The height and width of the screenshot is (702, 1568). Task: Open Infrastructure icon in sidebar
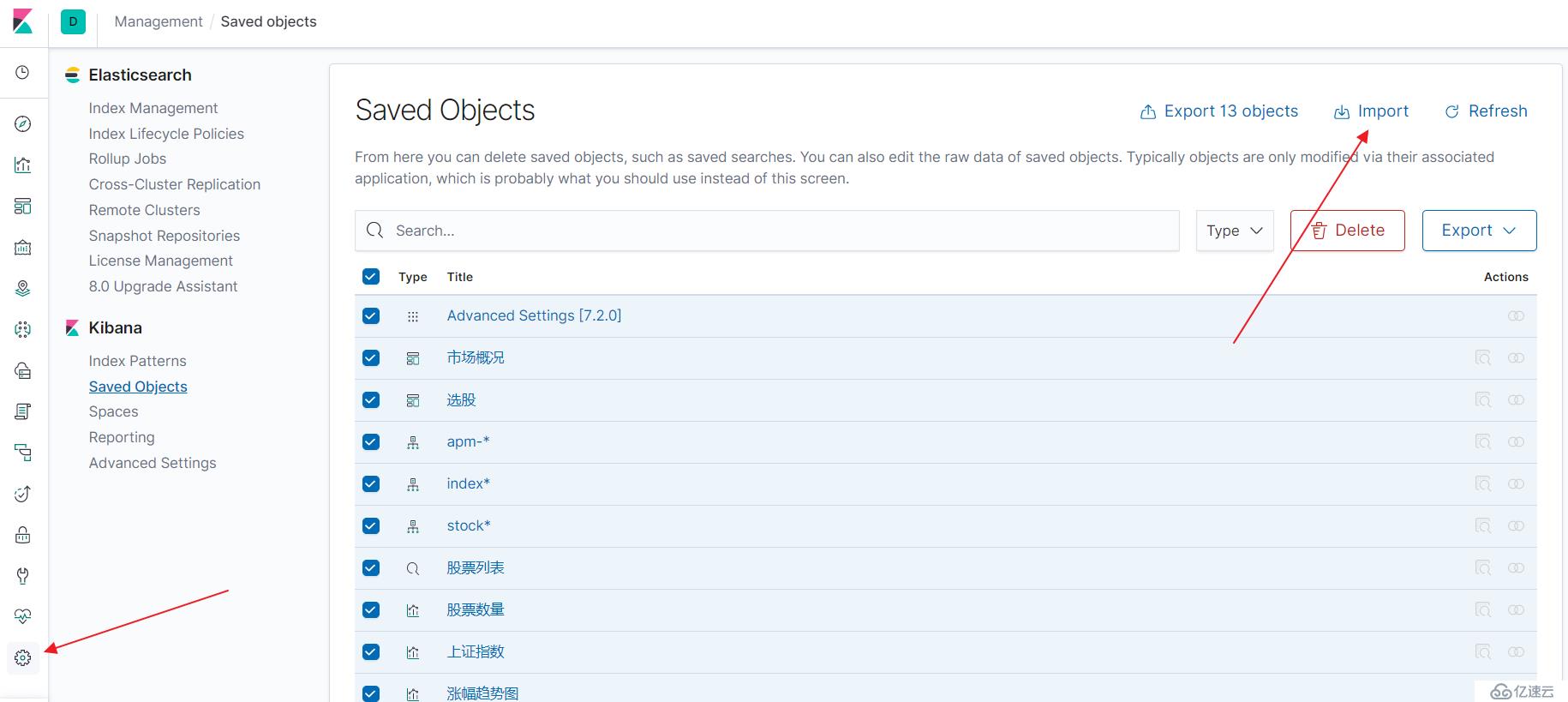23,370
